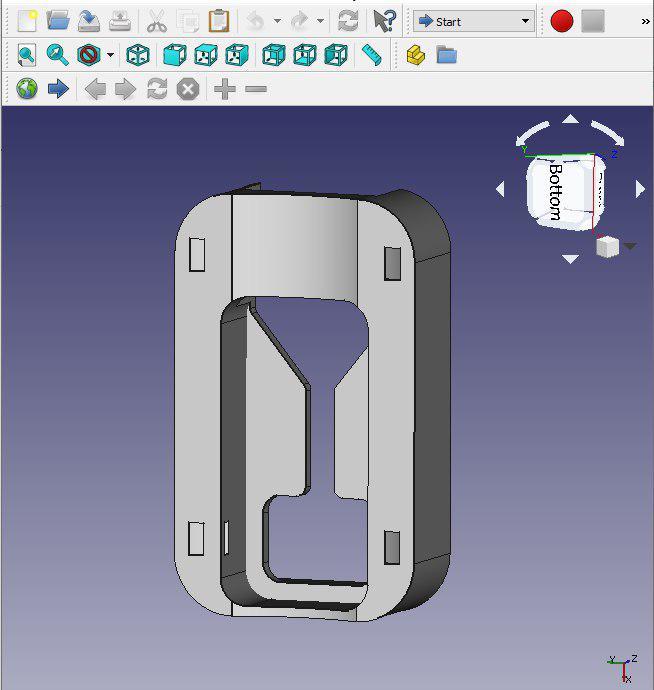Viewport: 654px width, 690px height.
Task: Click the Paste clipboard icon
Action: pos(219,20)
